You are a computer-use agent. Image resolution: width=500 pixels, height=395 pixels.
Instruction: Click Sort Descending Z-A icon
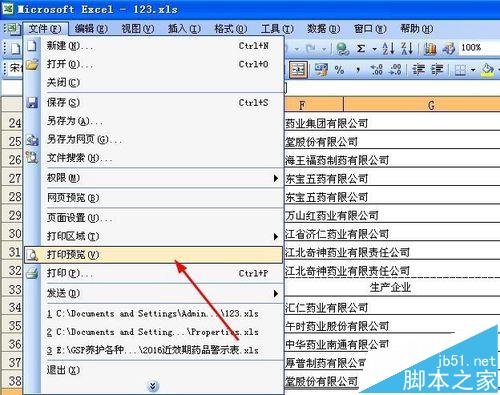[x=407, y=49]
